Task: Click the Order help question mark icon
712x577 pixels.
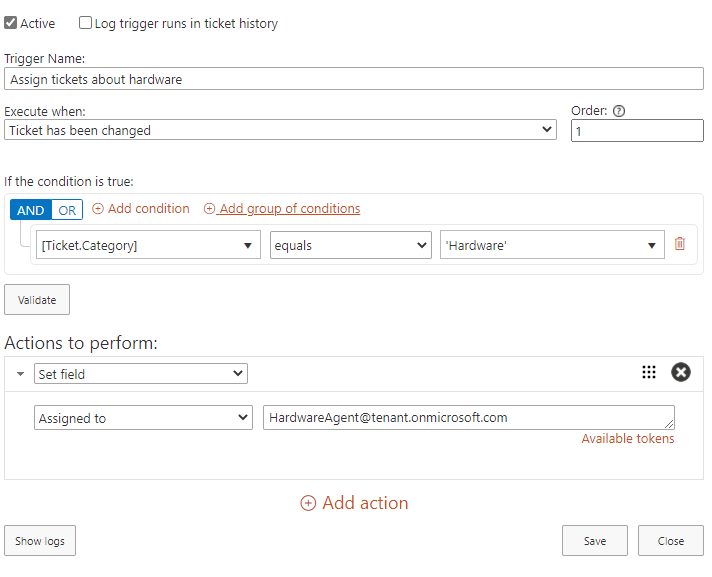Action: pyautogui.click(x=618, y=111)
